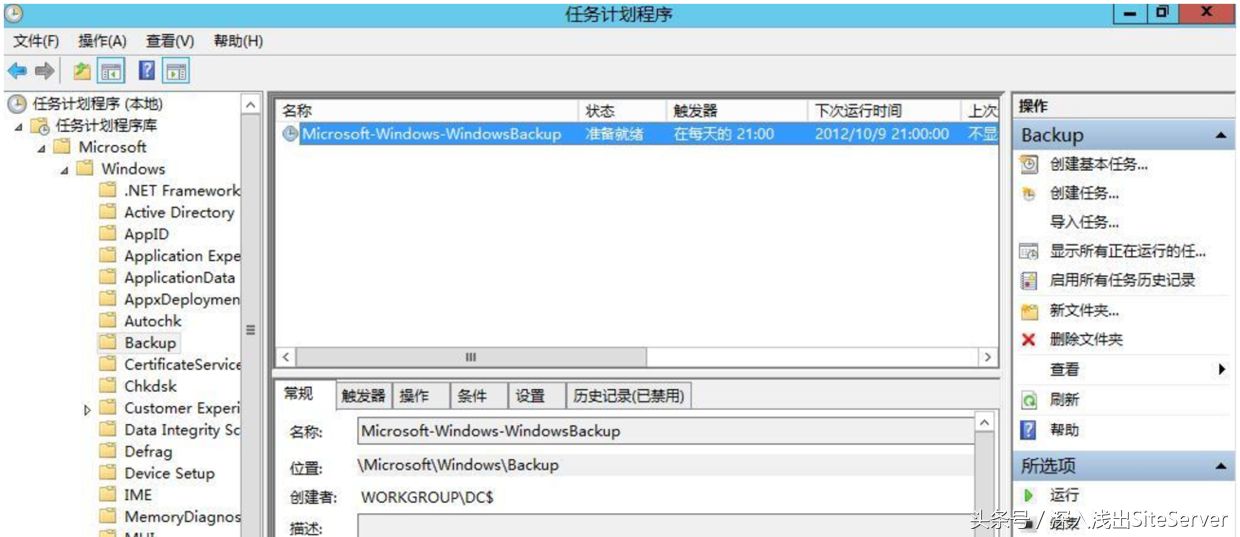Viewport: 1240px width, 537px height.
Task: Select the IME folder in tree
Action: (138, 495)
